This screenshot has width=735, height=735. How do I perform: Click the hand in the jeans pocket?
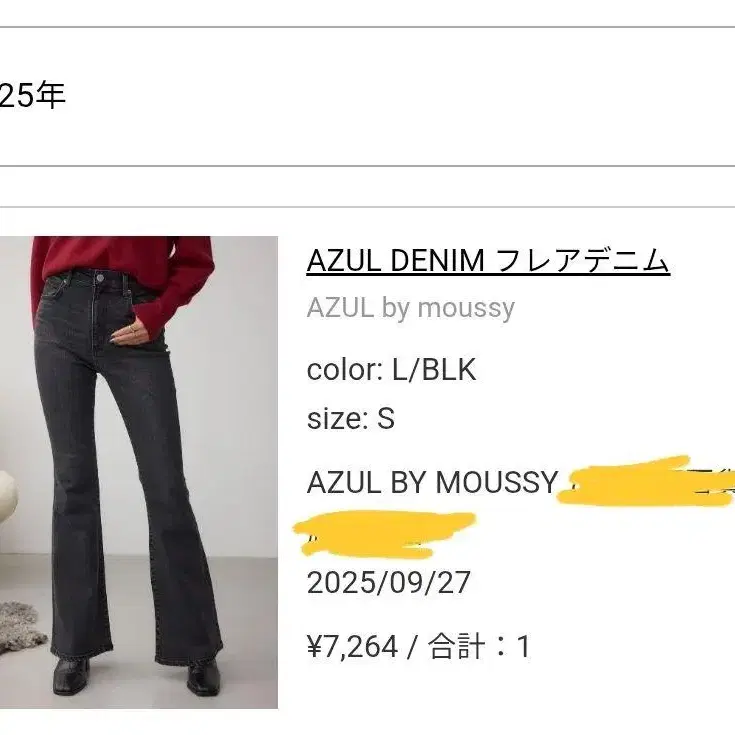[x=132, y=333]
